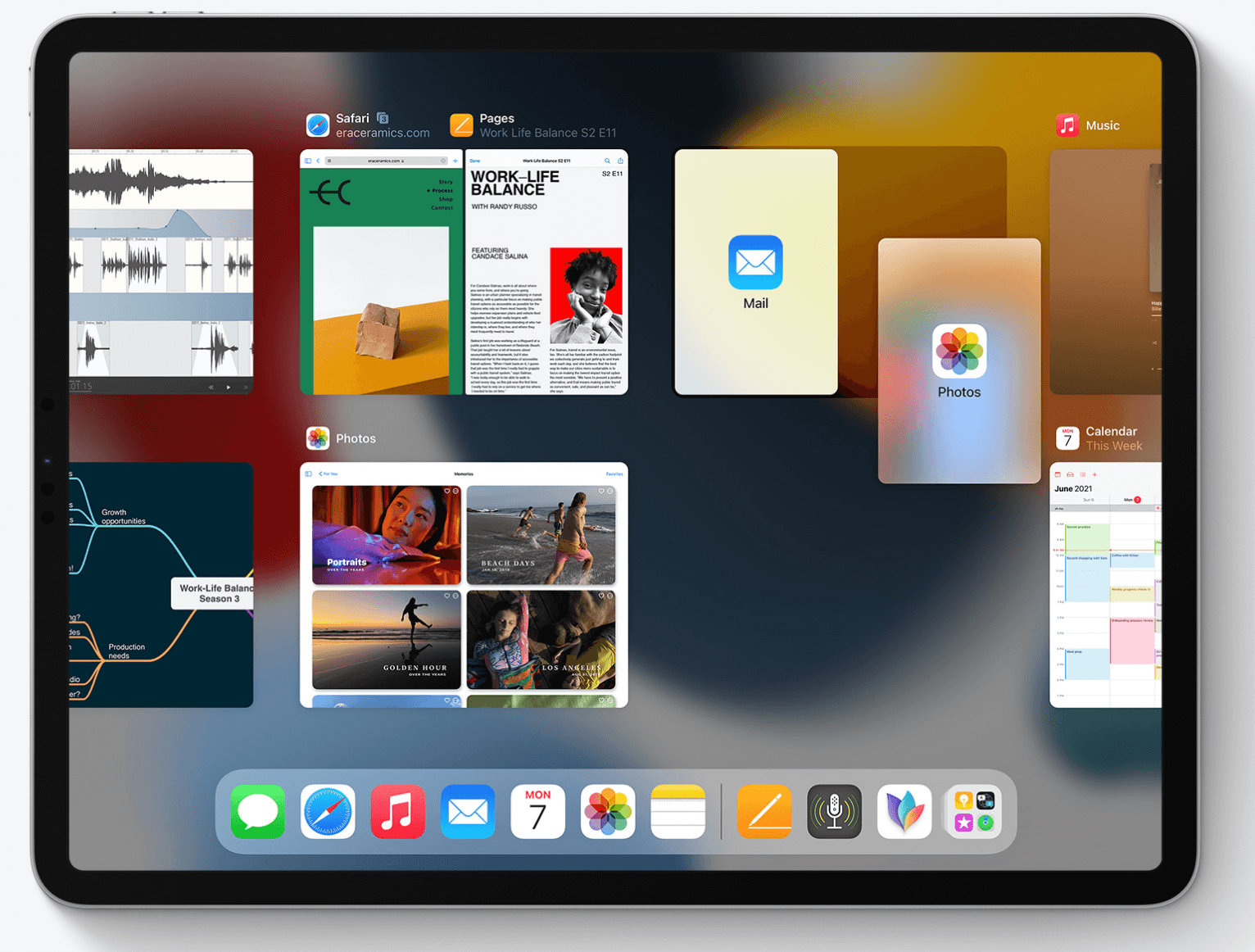
Task: Open the Process link on eraceramics site
Action: [442, 191]
